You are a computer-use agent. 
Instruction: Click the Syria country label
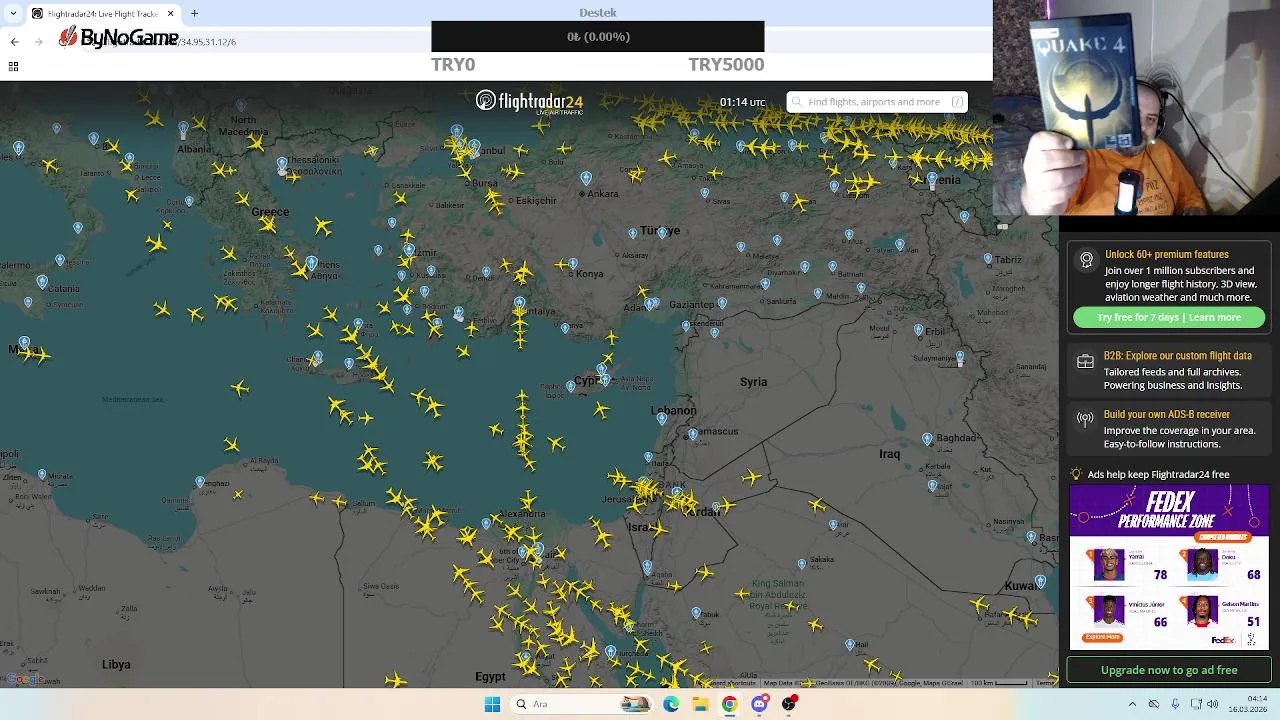pos(753,382)
